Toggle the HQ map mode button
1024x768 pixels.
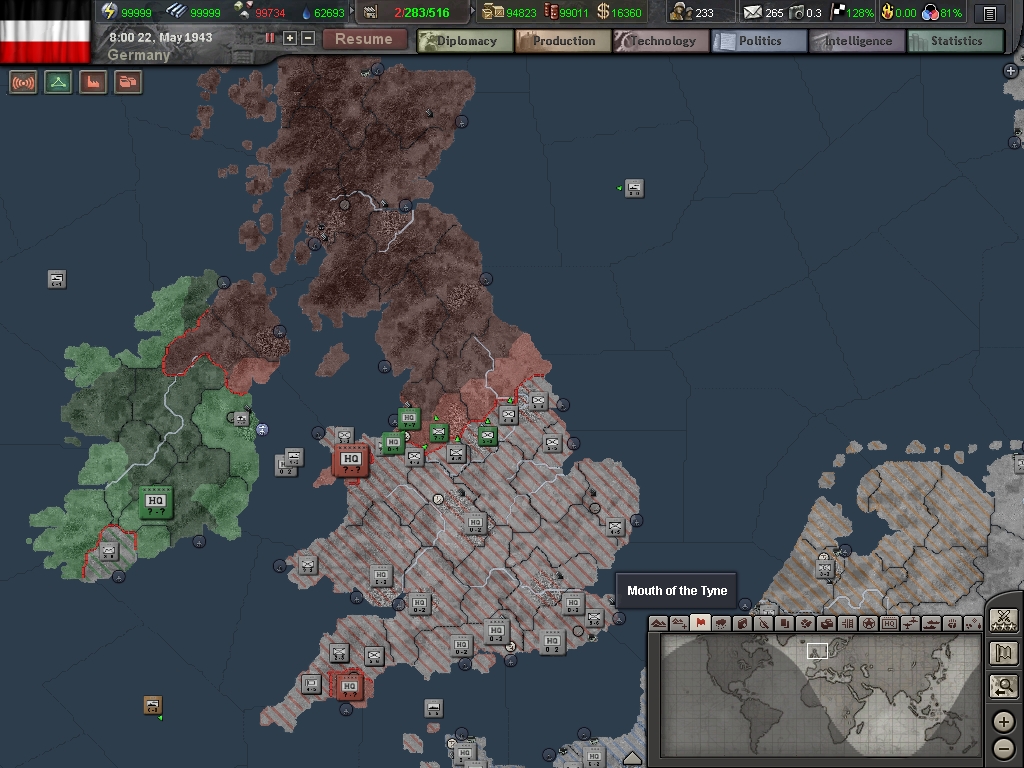click(890, 623)
